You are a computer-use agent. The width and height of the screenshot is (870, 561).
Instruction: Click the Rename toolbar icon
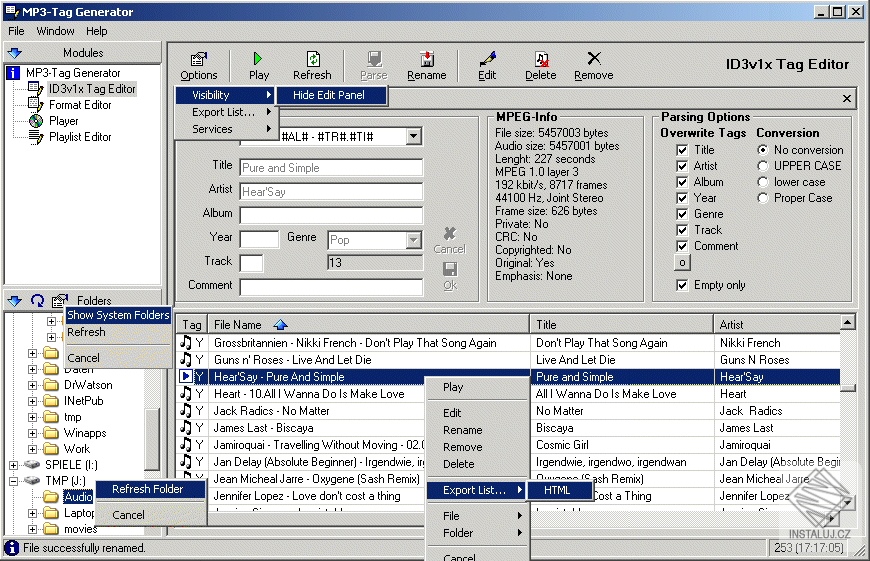[427, 58]
